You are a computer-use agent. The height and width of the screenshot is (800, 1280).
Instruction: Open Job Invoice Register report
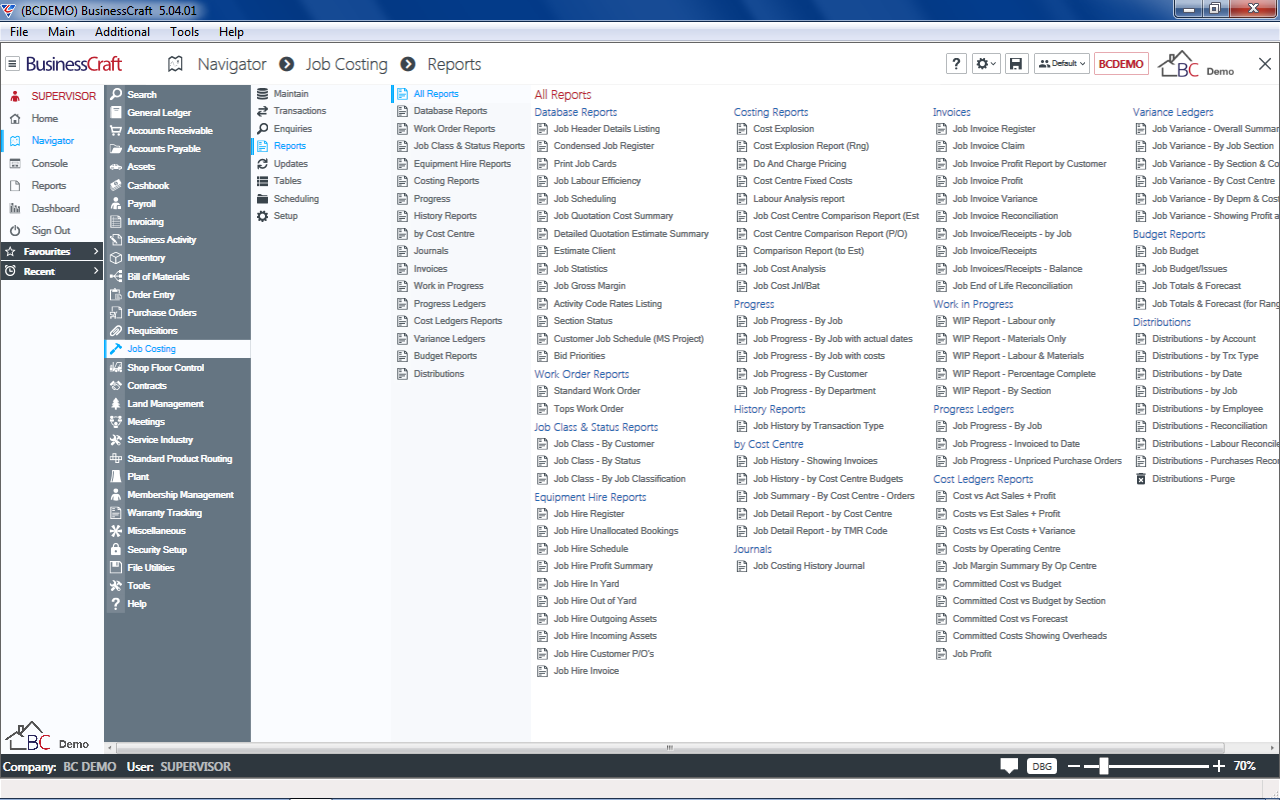994,129
